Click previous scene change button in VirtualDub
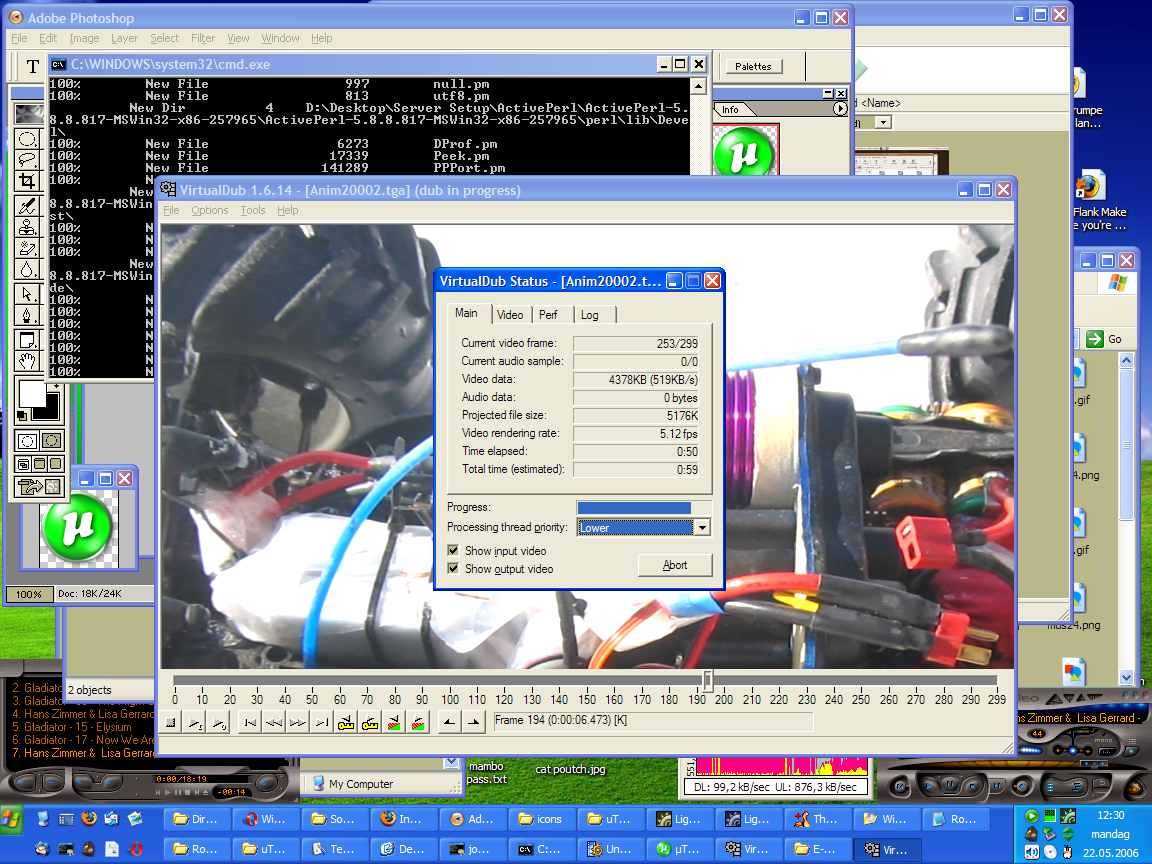The image size is (1152, 864). click(395, 723)
